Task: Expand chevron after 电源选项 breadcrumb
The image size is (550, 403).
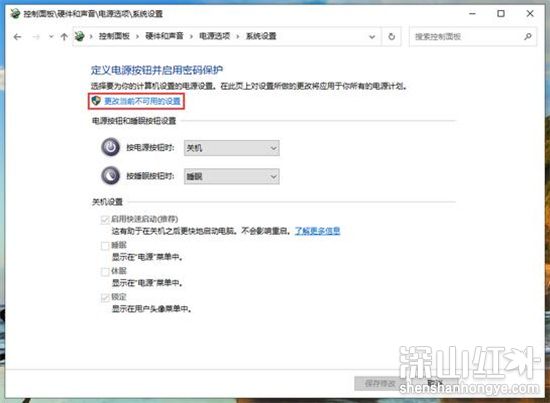Action: [237, 36]
